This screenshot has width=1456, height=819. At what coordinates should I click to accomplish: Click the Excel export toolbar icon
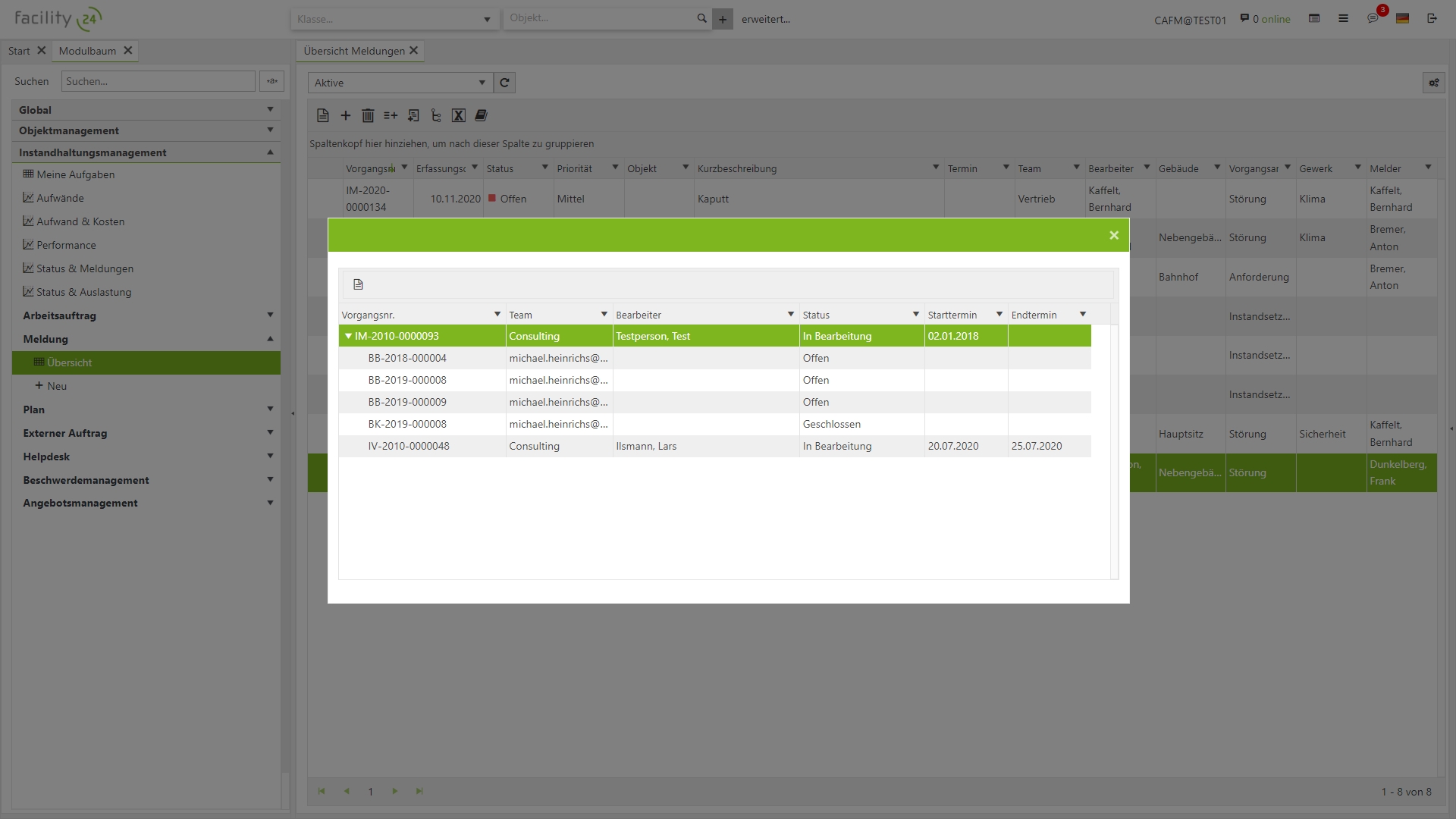pyautogui.click(x=458, y=115)
